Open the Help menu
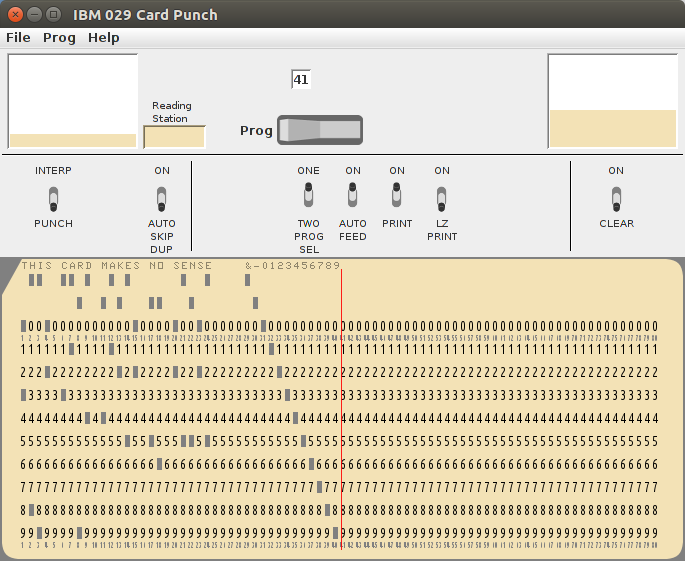 pyautogui.click(x=103, y=38)
